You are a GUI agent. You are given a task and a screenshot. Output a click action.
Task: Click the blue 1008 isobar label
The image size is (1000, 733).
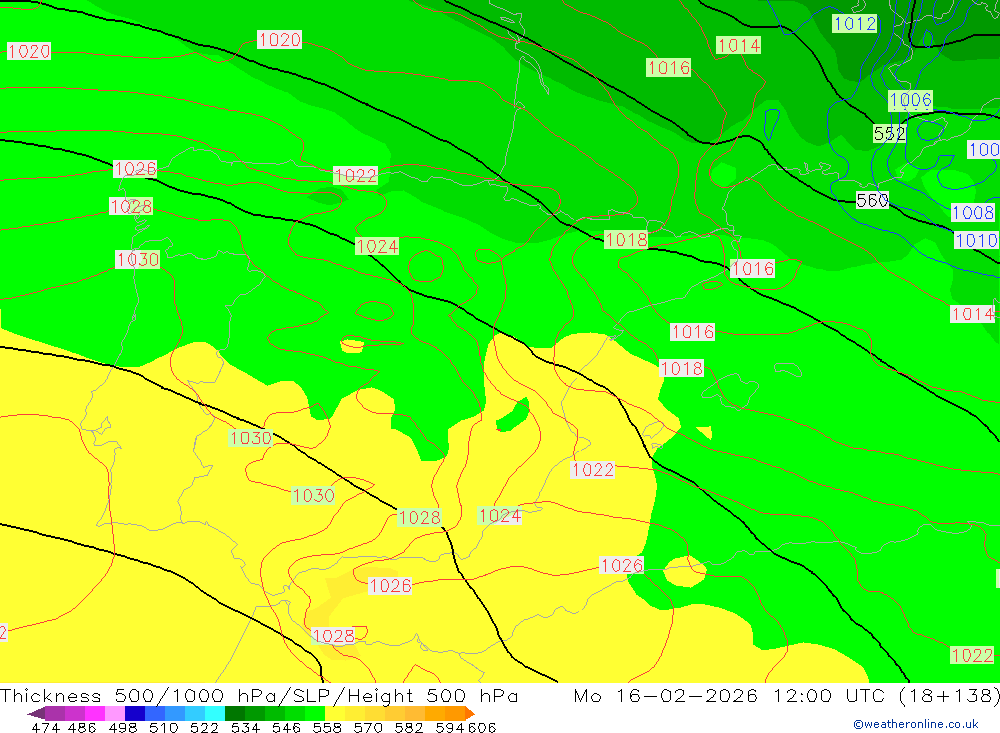pyautogui.click(x=973, y=212)
